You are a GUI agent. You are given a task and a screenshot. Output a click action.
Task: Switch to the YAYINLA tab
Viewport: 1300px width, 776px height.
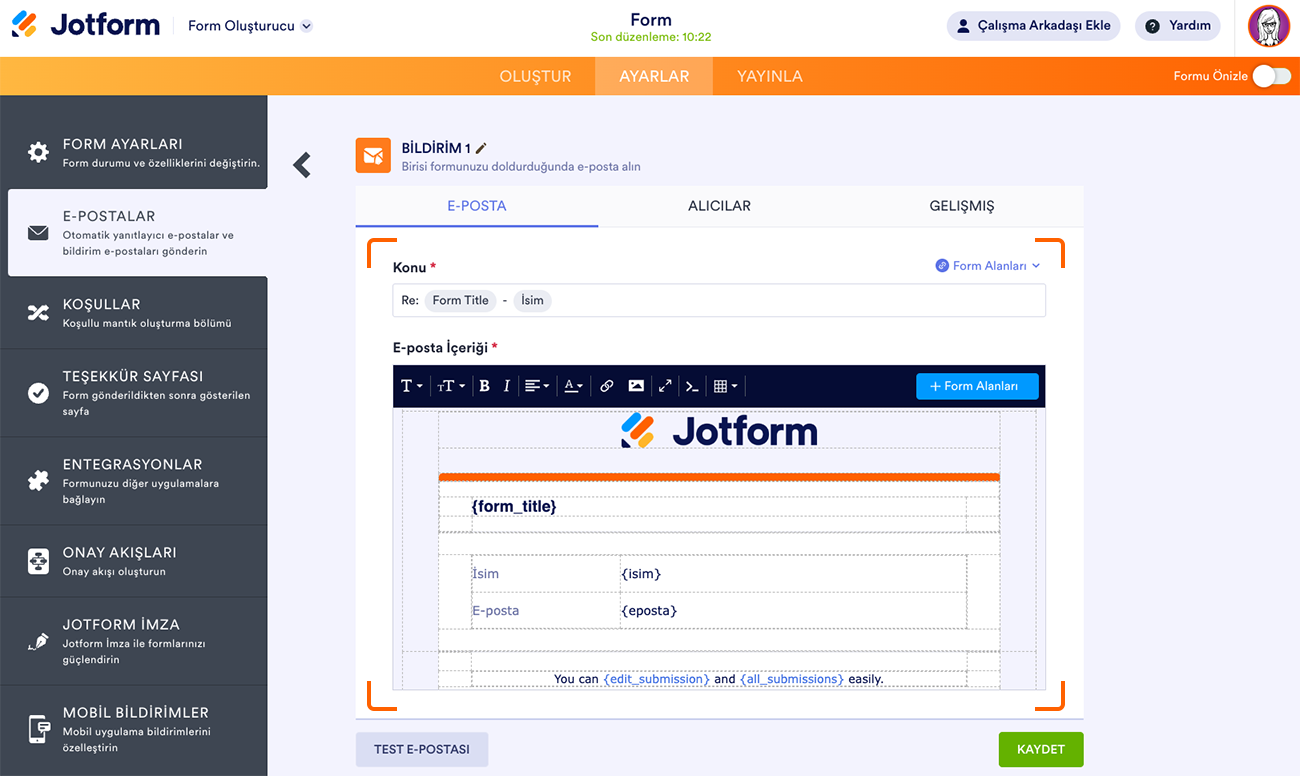770,76
